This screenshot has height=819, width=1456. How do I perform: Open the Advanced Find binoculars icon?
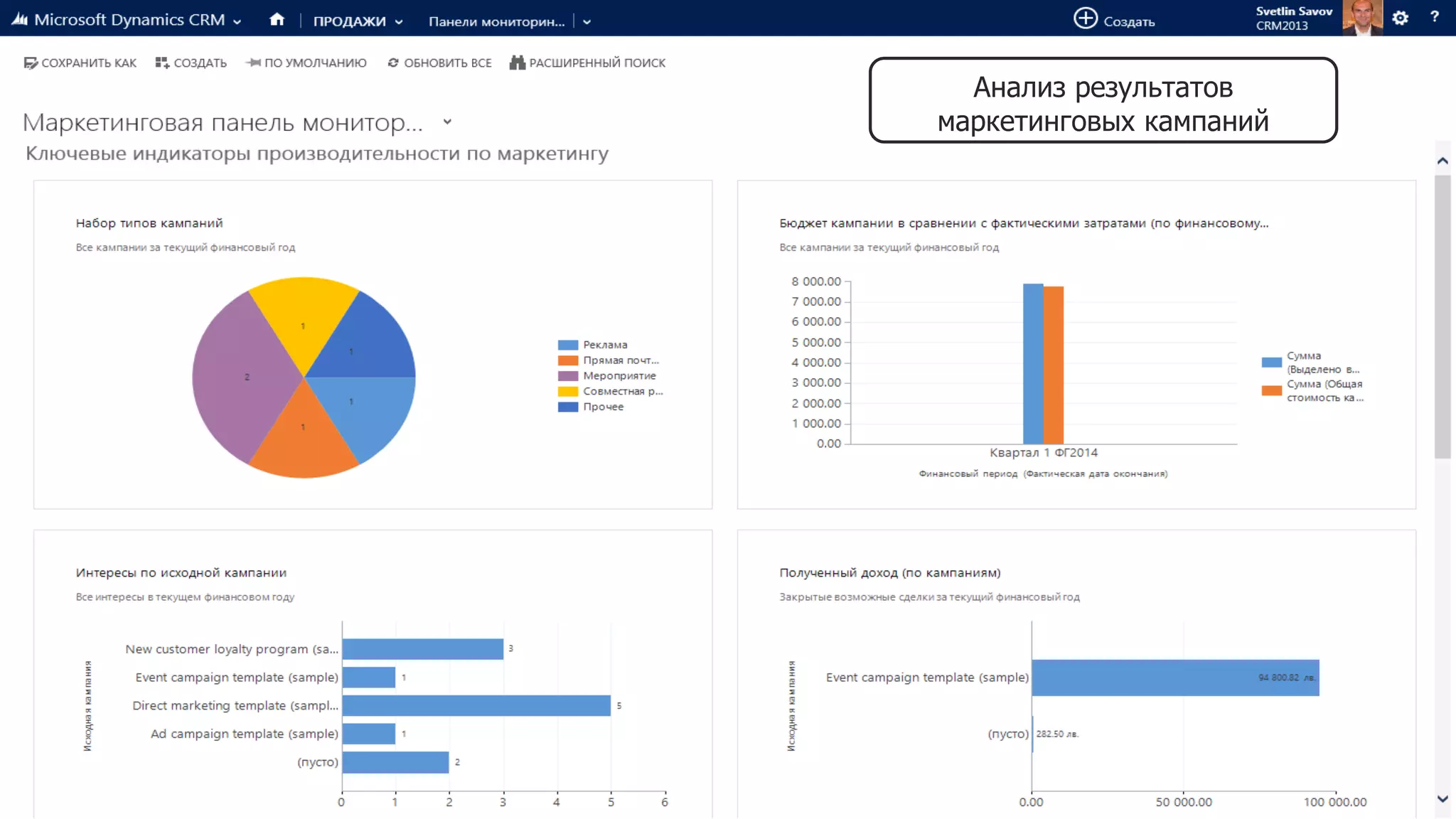point(517,63)
